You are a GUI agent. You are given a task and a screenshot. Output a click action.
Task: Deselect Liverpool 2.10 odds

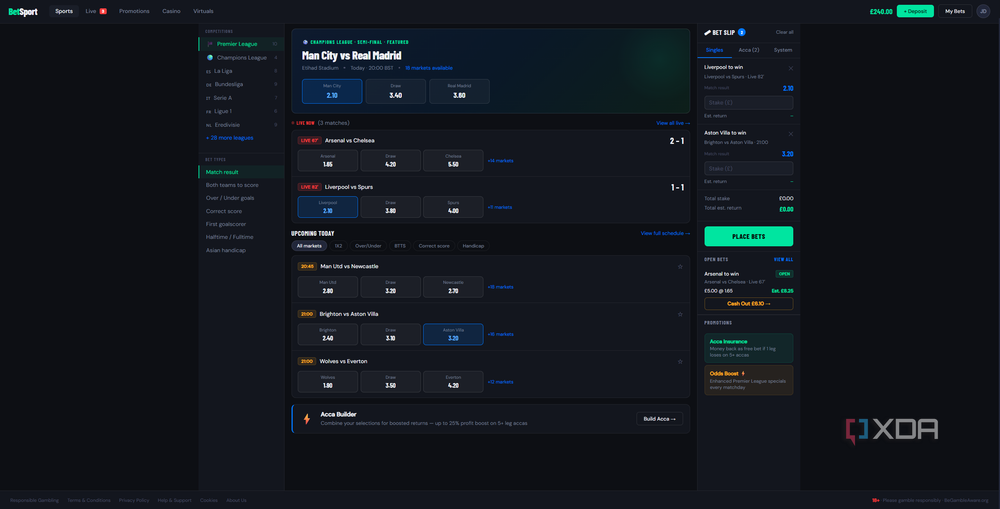point(327,207)
